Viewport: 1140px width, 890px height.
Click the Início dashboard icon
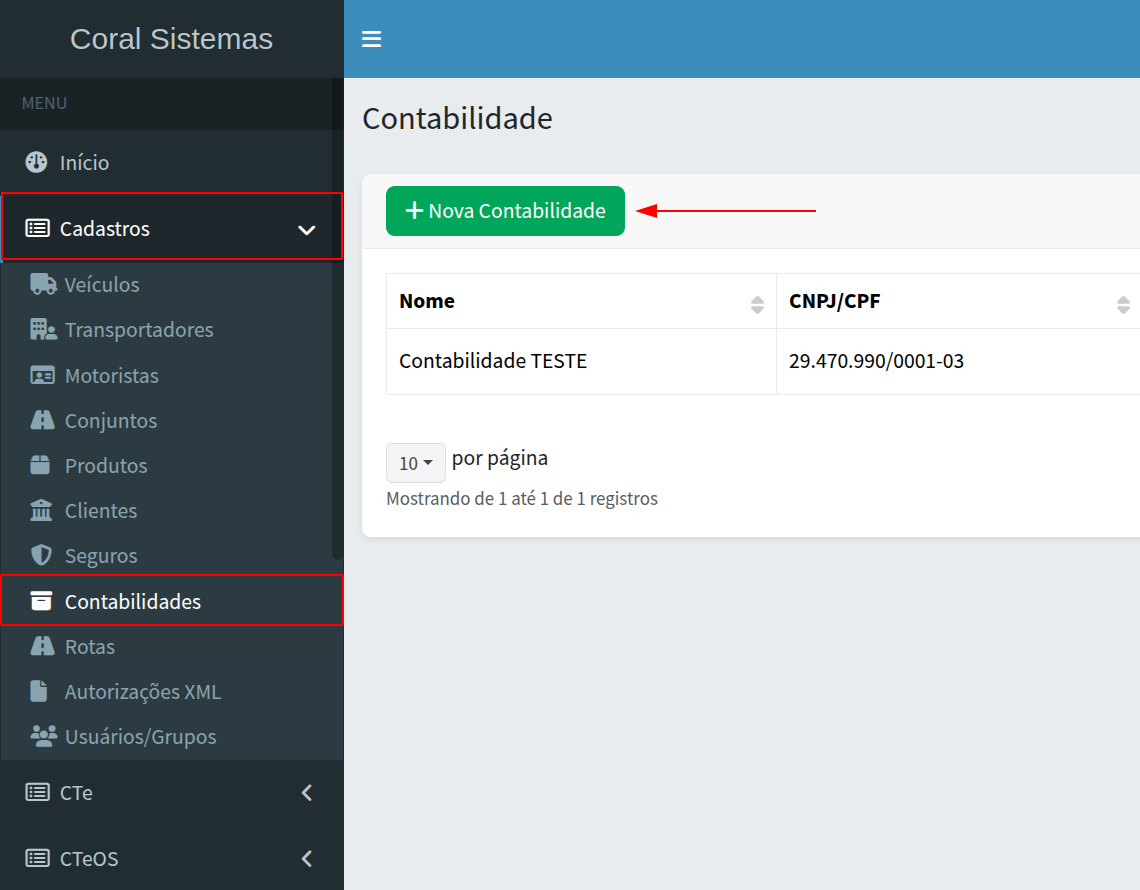(x=37, y=162)
